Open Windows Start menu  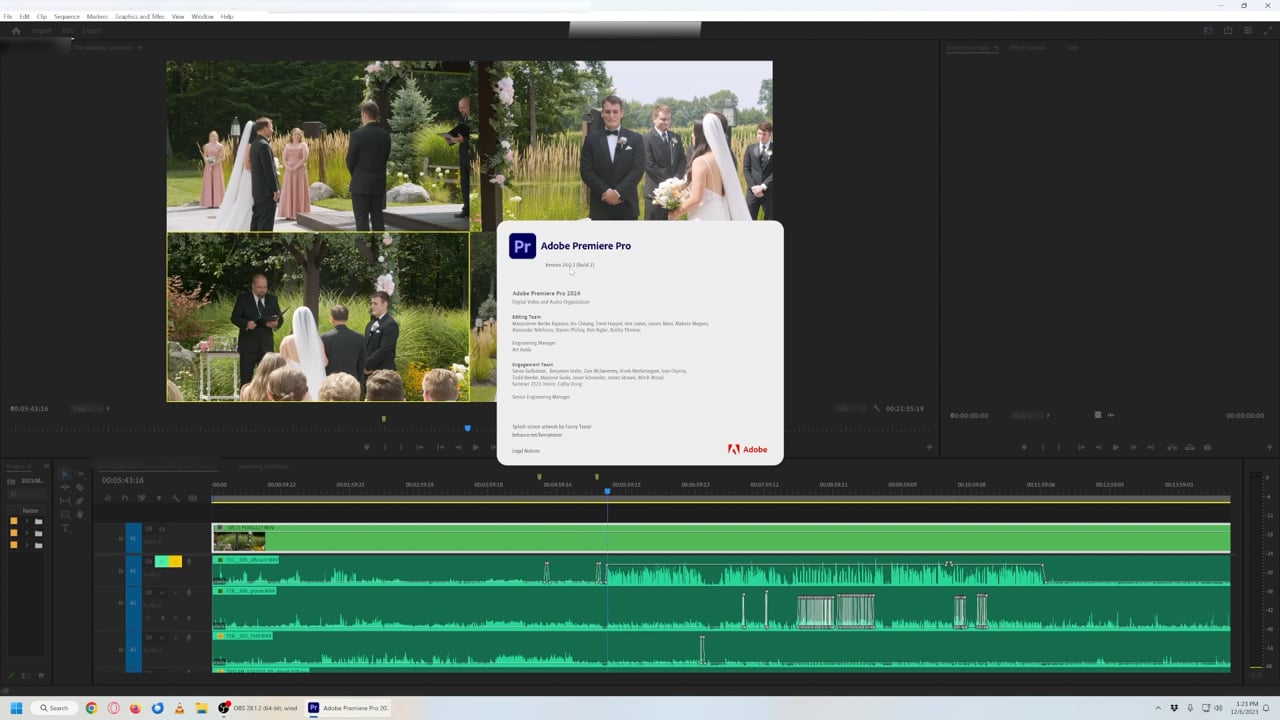point(16,708)
